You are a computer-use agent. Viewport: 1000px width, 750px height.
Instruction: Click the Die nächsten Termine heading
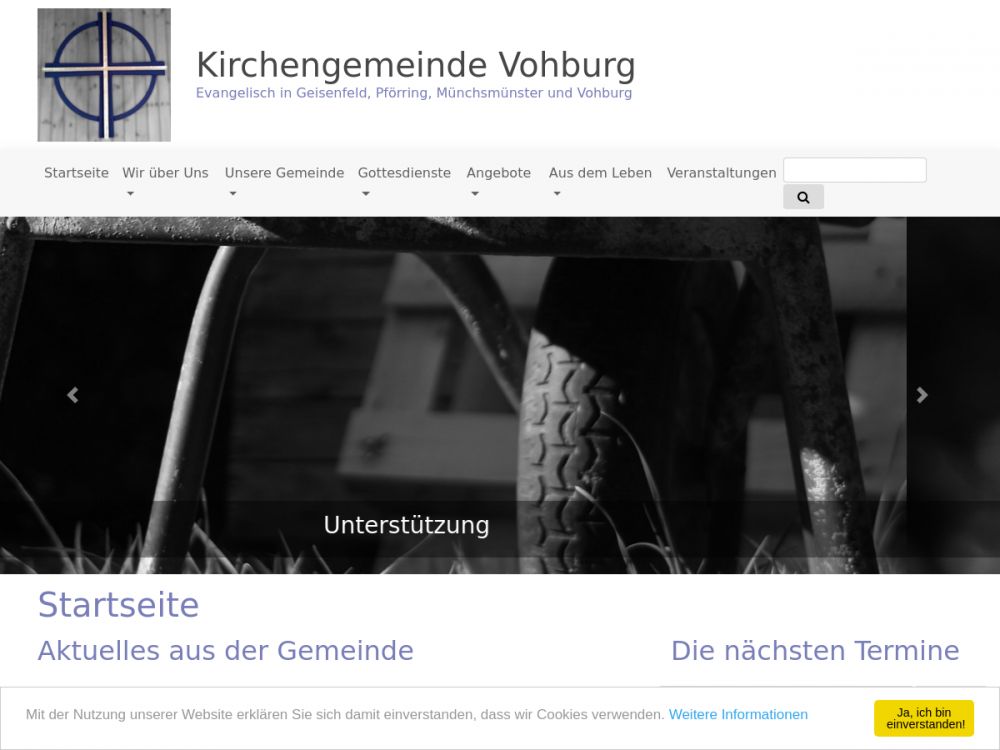click(814, 651)
